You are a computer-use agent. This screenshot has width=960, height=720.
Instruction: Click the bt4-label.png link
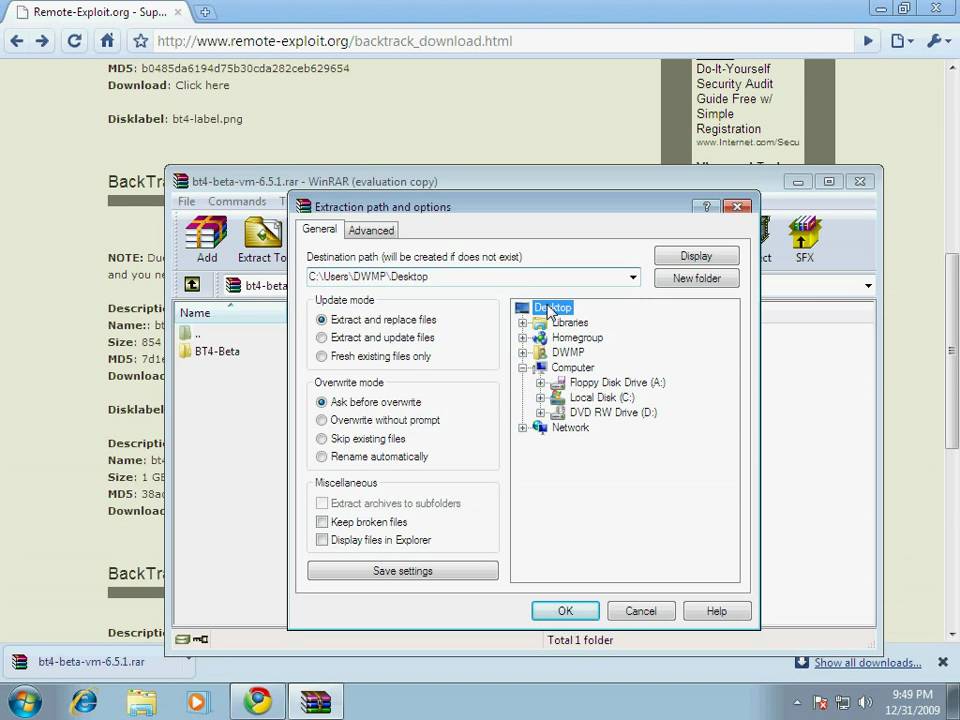click(x=208, y=119)
